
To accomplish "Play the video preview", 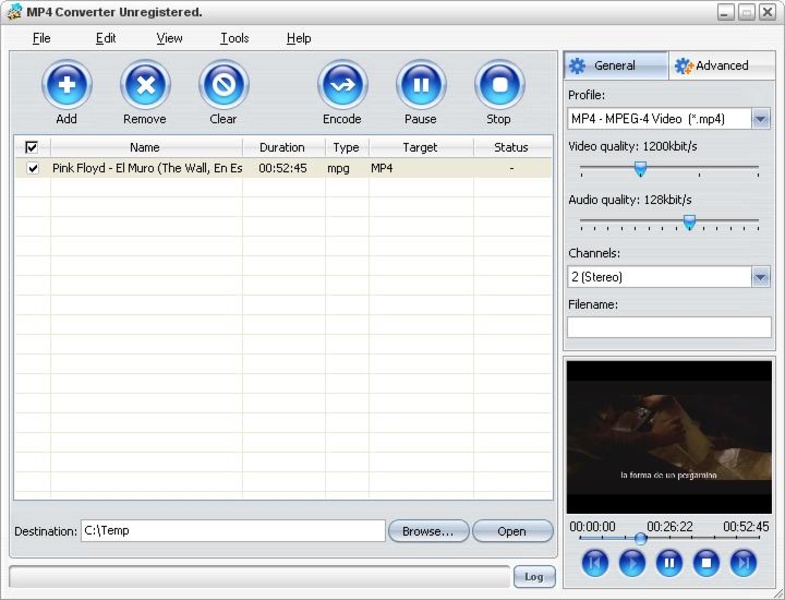I will click(x=632, y=563).
